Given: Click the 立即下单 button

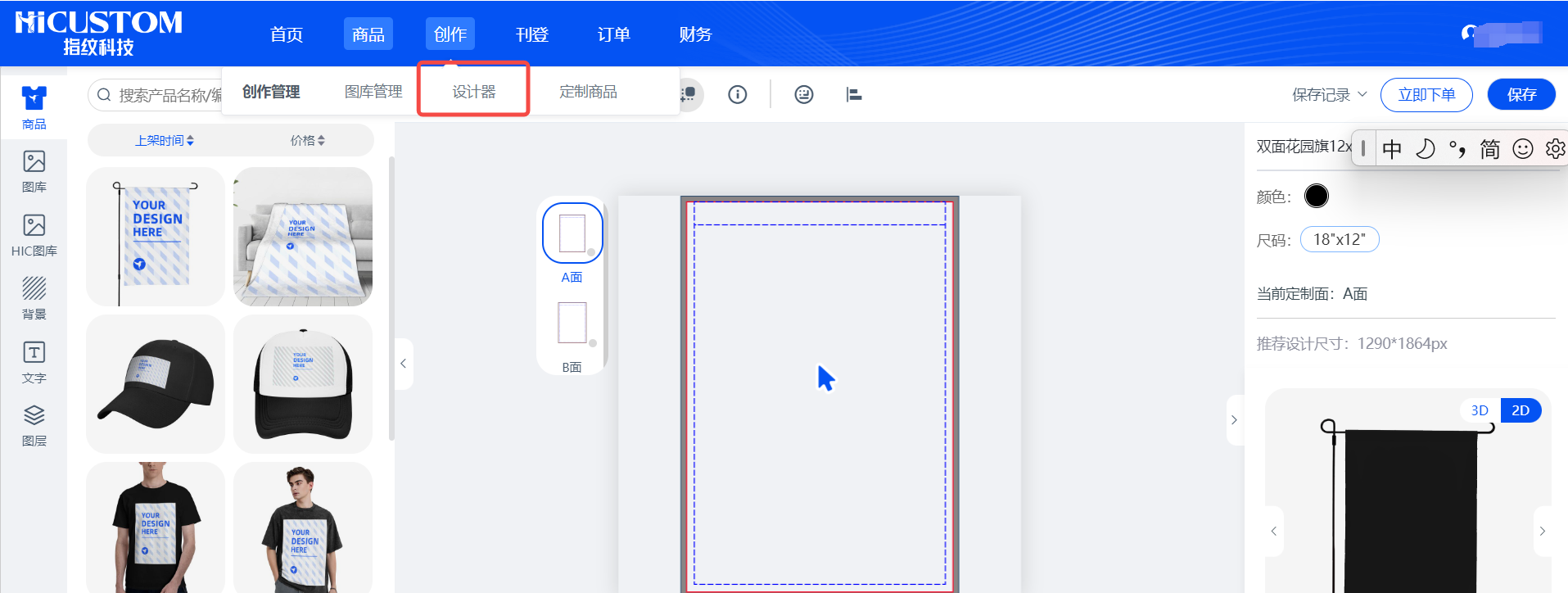Looking at the screenshot, I should click(x=1426, y=94).
